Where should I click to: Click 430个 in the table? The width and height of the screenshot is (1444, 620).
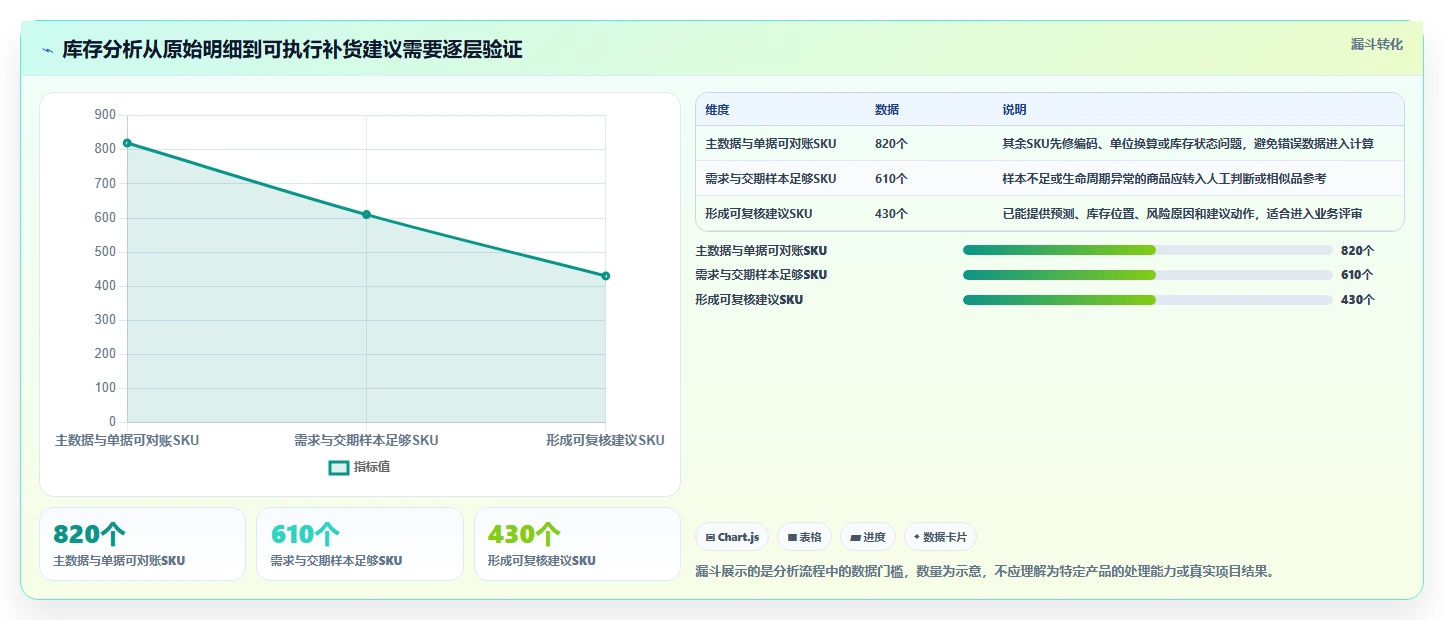click(891, 214)
